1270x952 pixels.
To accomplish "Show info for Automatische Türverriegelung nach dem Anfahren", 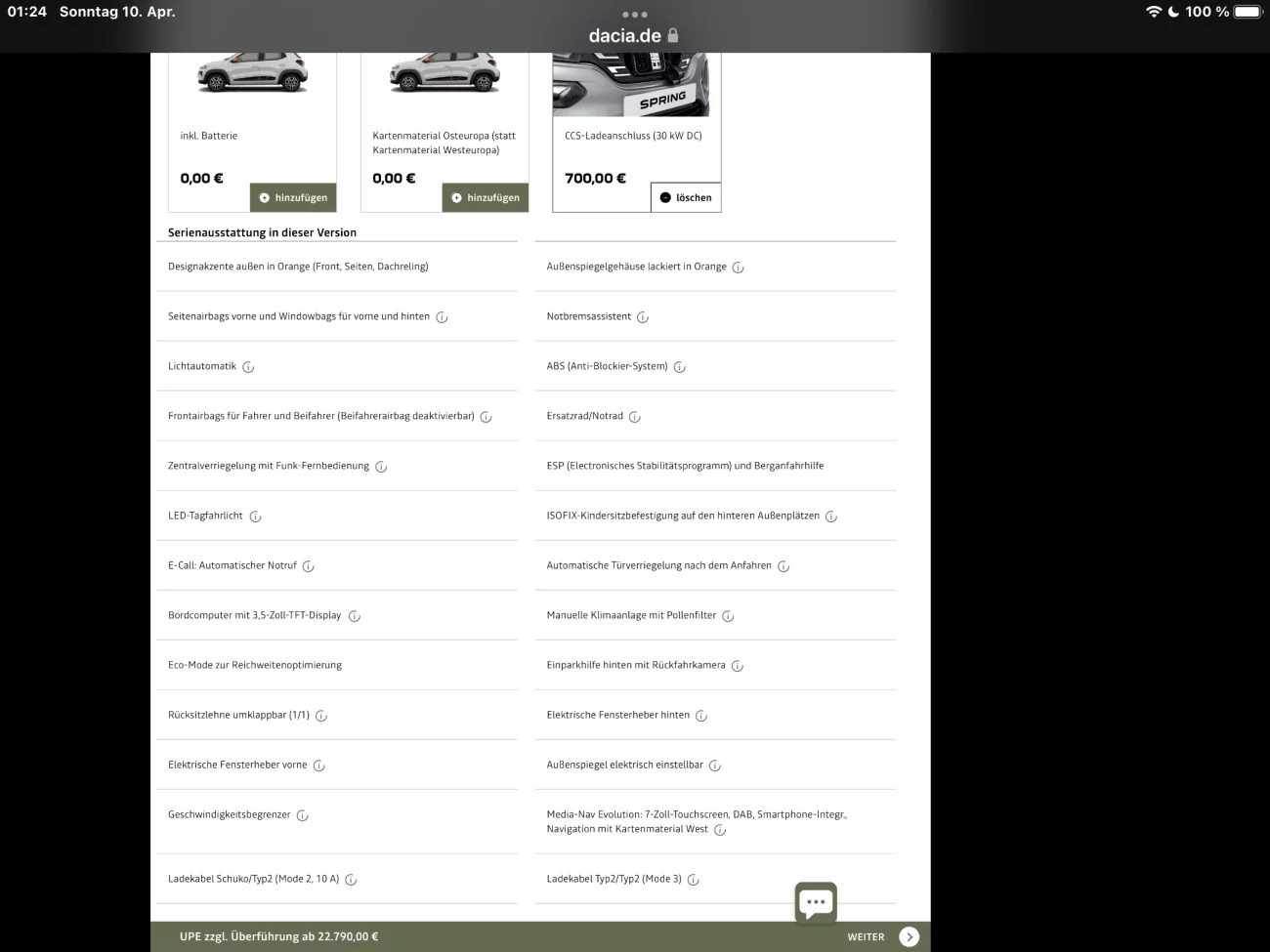I will click(x=783, y=566).
